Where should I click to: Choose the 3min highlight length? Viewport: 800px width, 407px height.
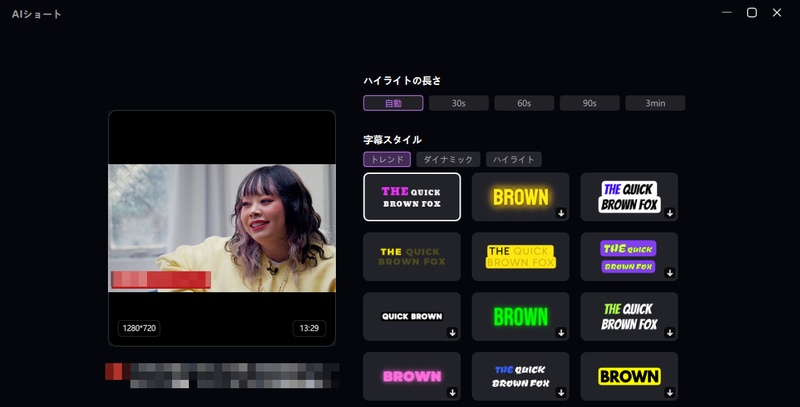pos(655,103)
